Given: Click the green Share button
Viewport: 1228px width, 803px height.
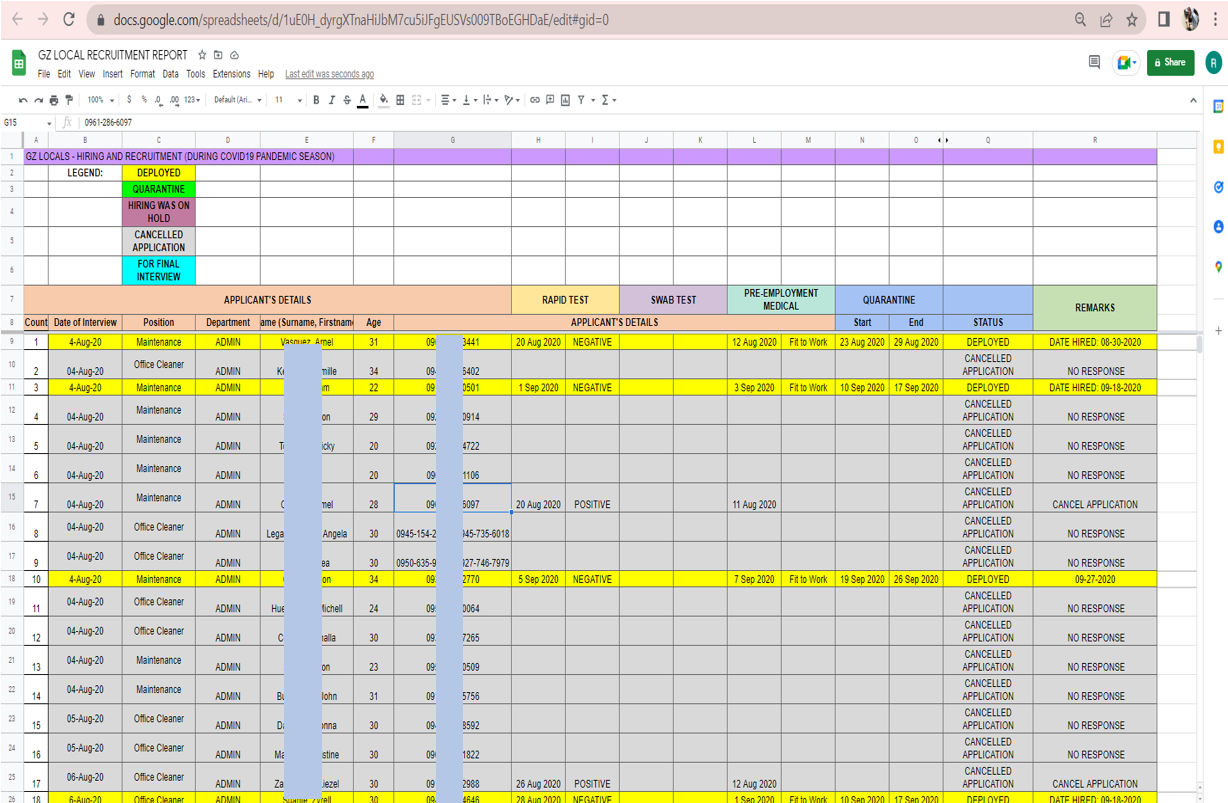Looking at the screenshot, I should tap(1170, 62).
